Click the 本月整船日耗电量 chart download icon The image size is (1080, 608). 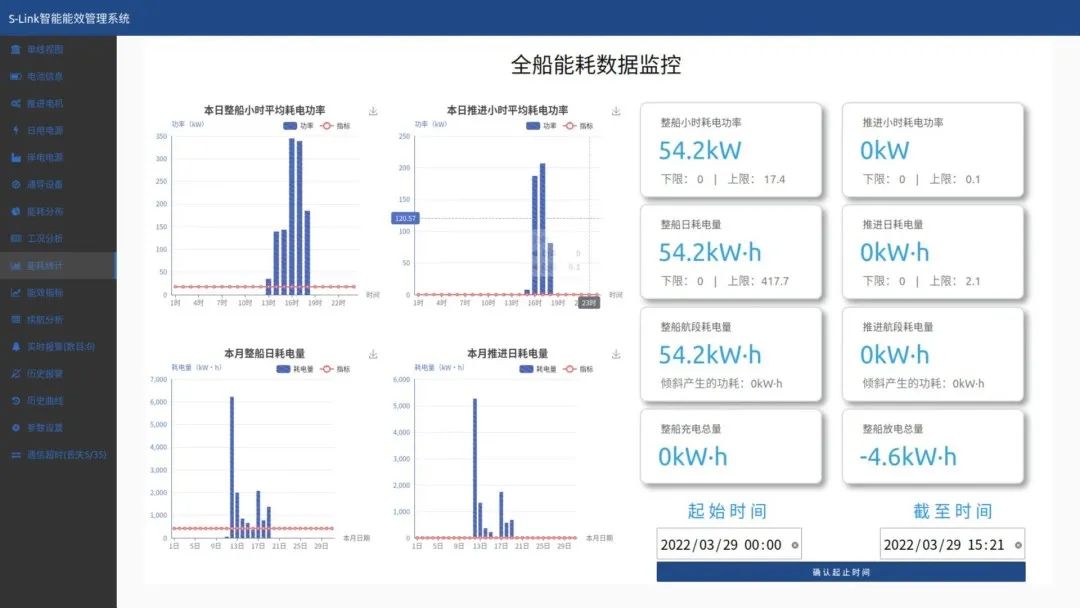[x=373, y=354]
